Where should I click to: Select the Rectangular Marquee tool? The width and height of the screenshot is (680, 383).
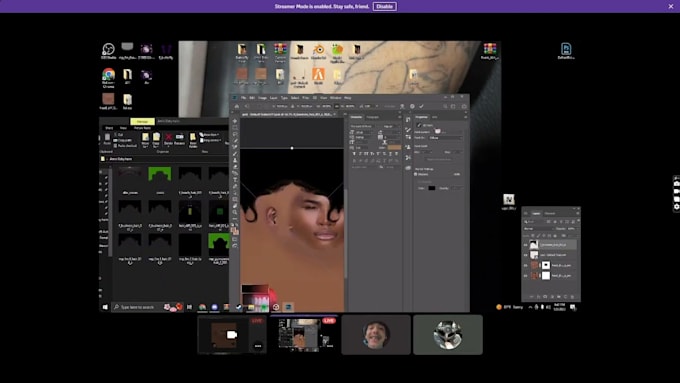(235, 128)
